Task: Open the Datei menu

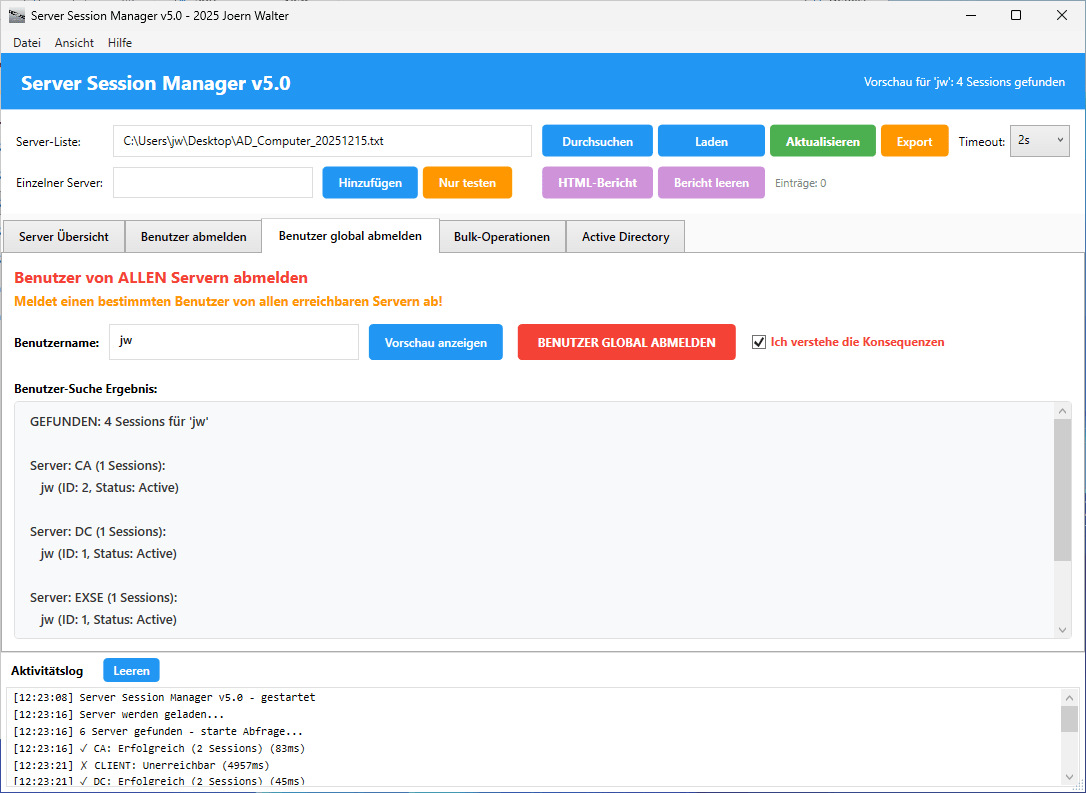Action: tap(27, 43)
